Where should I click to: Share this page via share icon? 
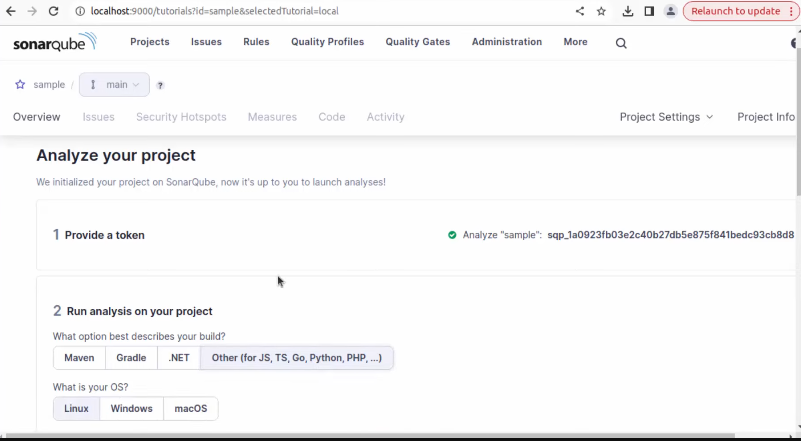point(579,11)
